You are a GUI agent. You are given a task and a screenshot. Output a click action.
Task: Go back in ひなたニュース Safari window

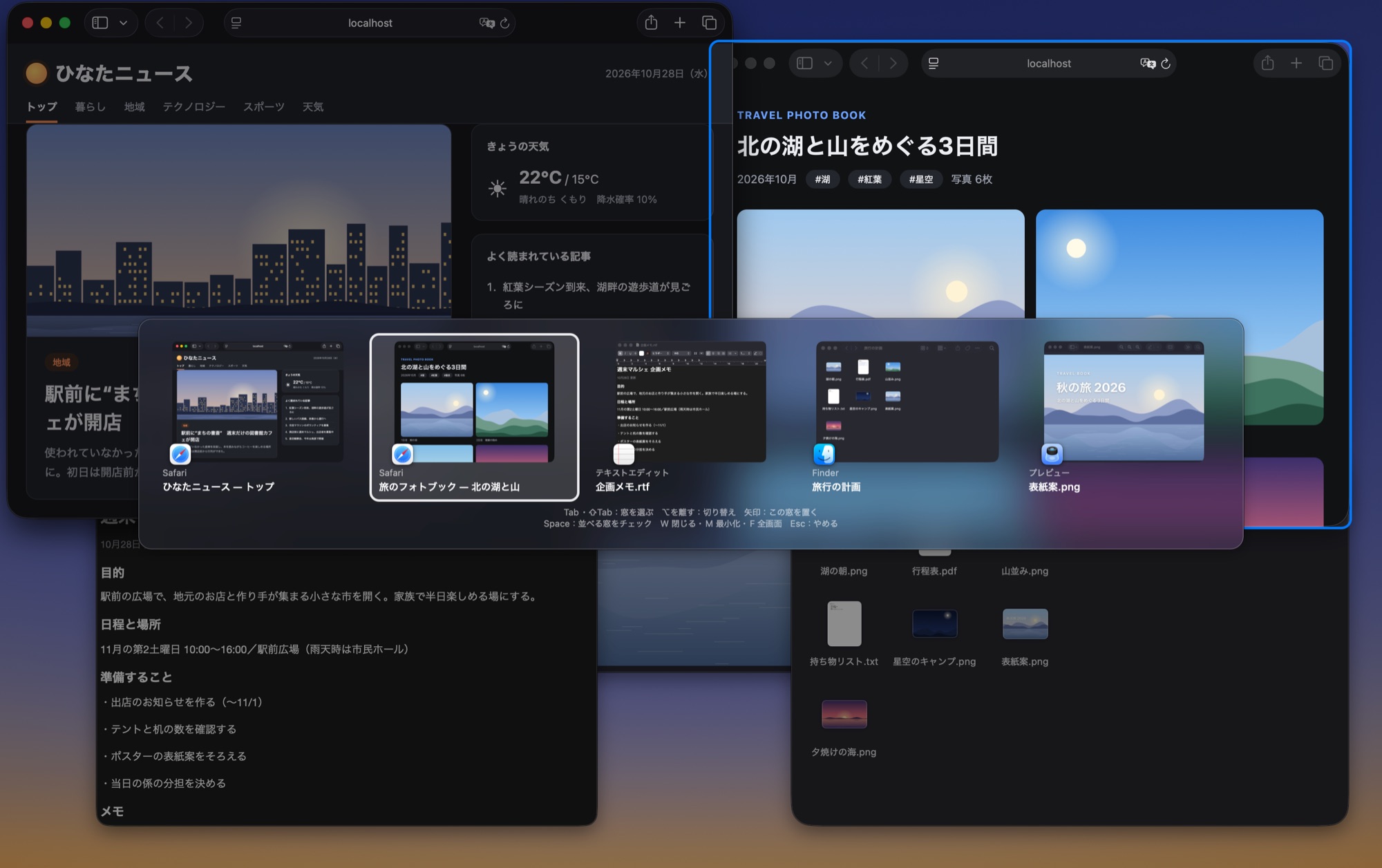[x=160, y=23]
